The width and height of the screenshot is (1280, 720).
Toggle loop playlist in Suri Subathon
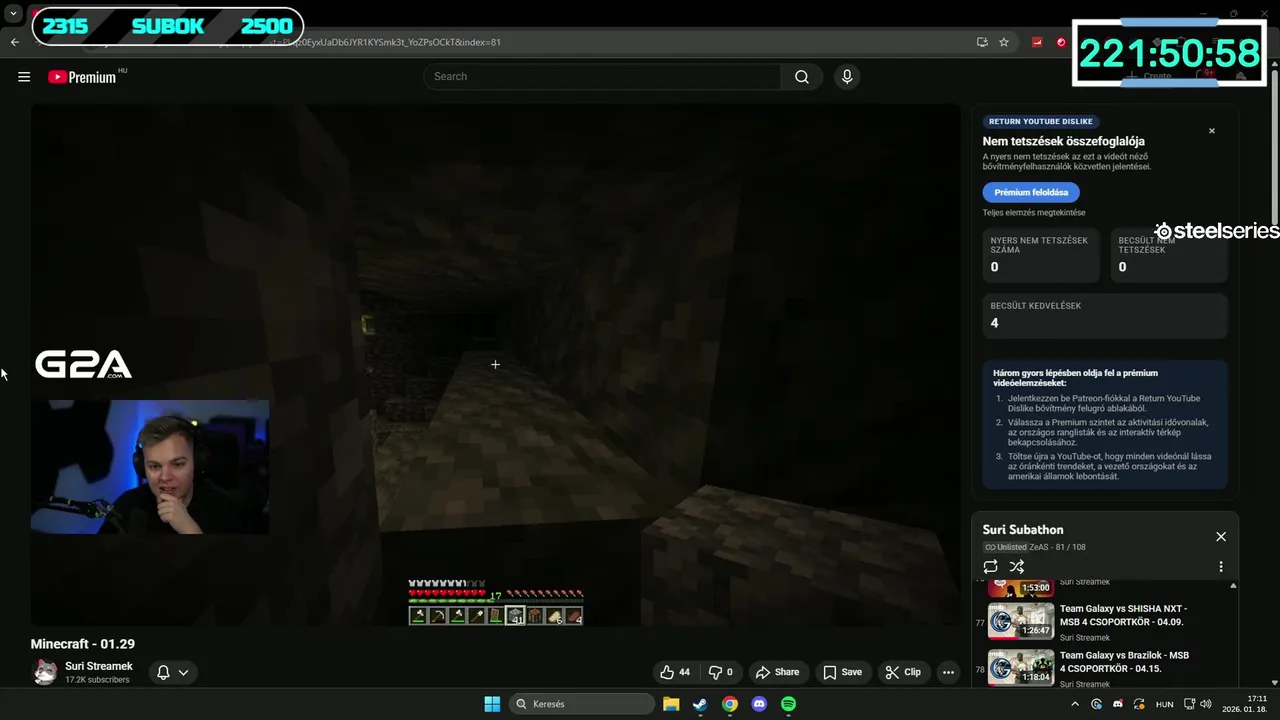[991, 567]
